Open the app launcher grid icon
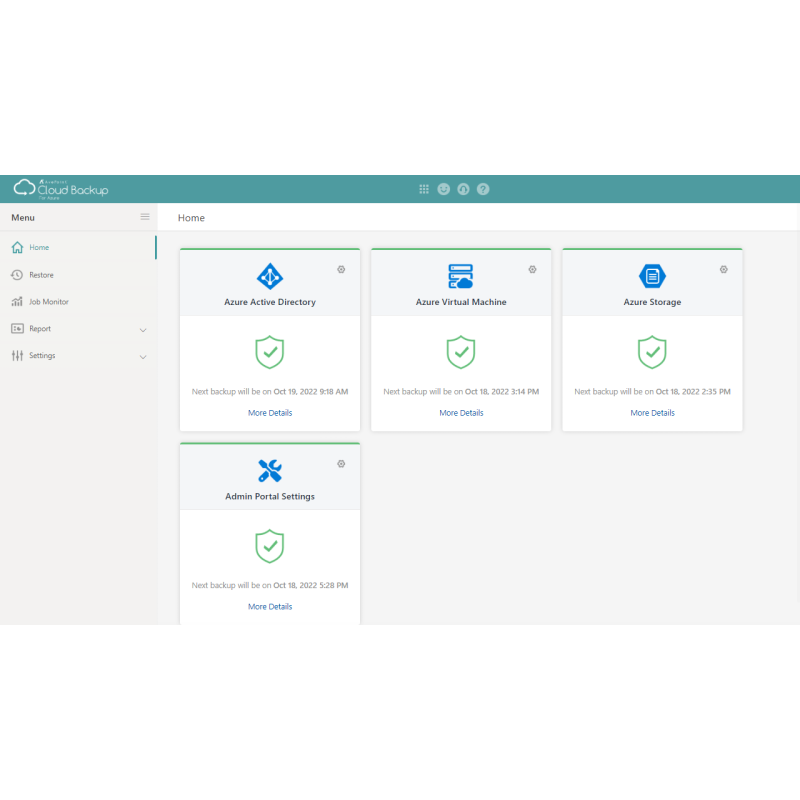The image size is (800, 800). coord(424,189)
